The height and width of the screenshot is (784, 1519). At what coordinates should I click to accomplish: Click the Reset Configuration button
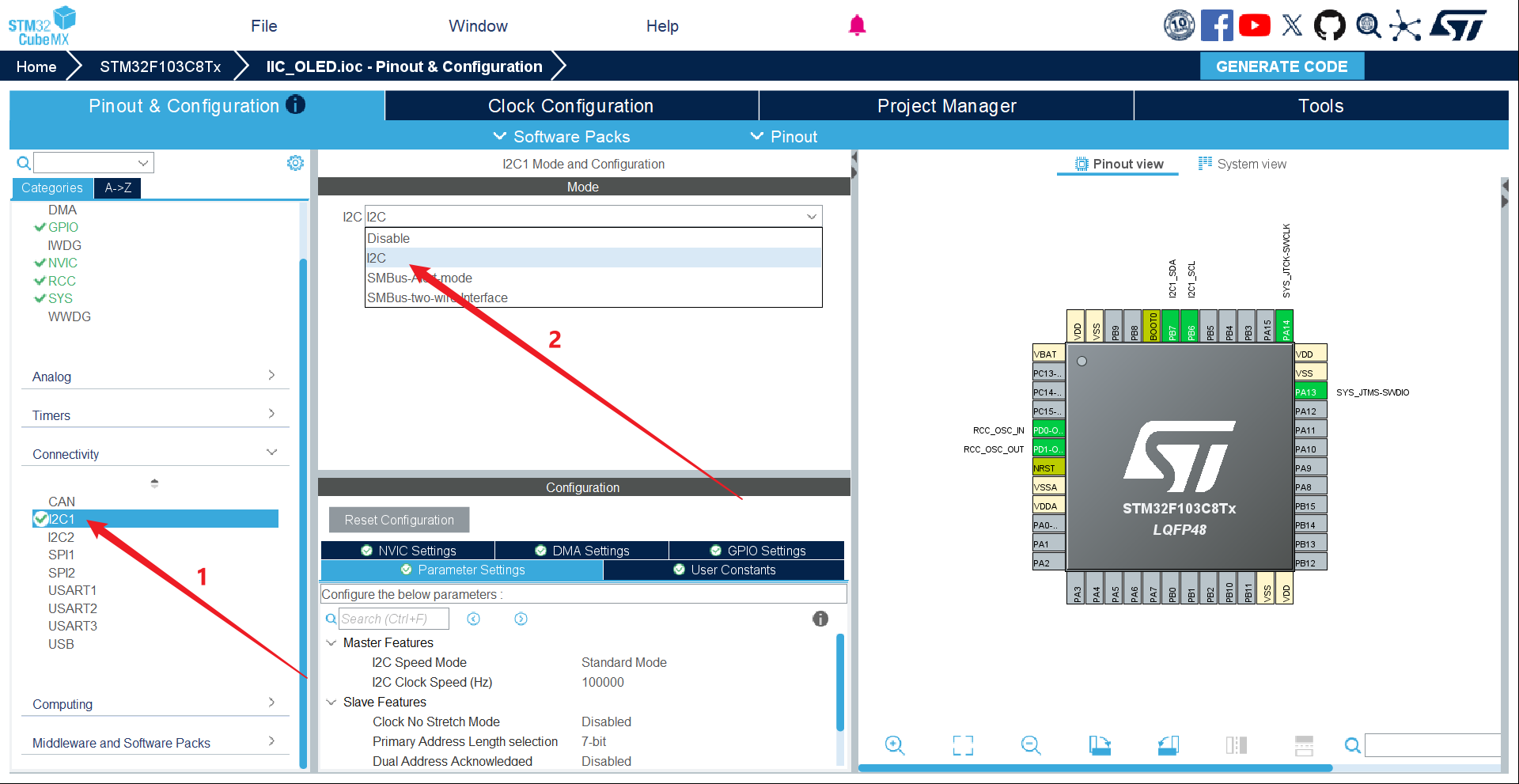[x=400, y=520]
